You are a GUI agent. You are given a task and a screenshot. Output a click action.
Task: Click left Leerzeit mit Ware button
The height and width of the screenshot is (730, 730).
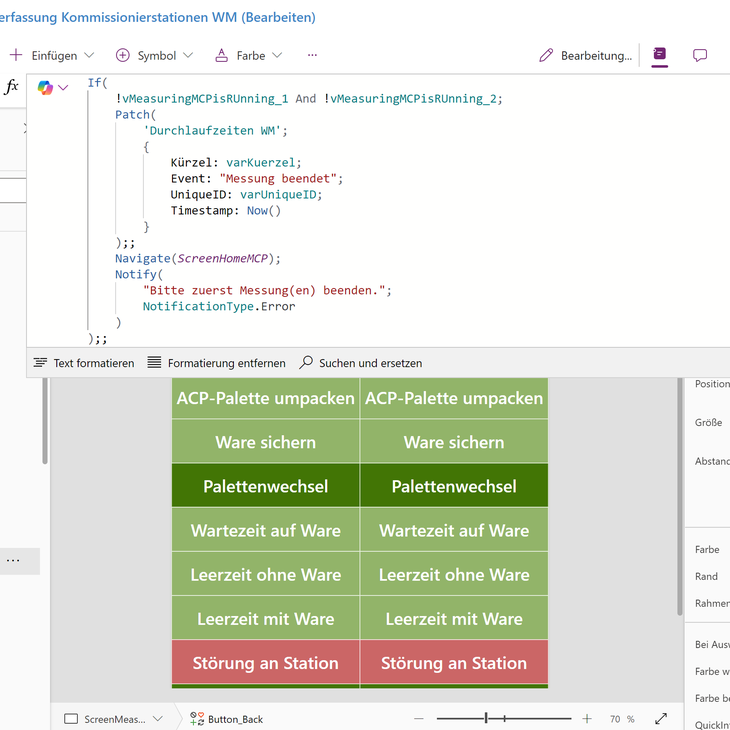click(x=265, y=618)
